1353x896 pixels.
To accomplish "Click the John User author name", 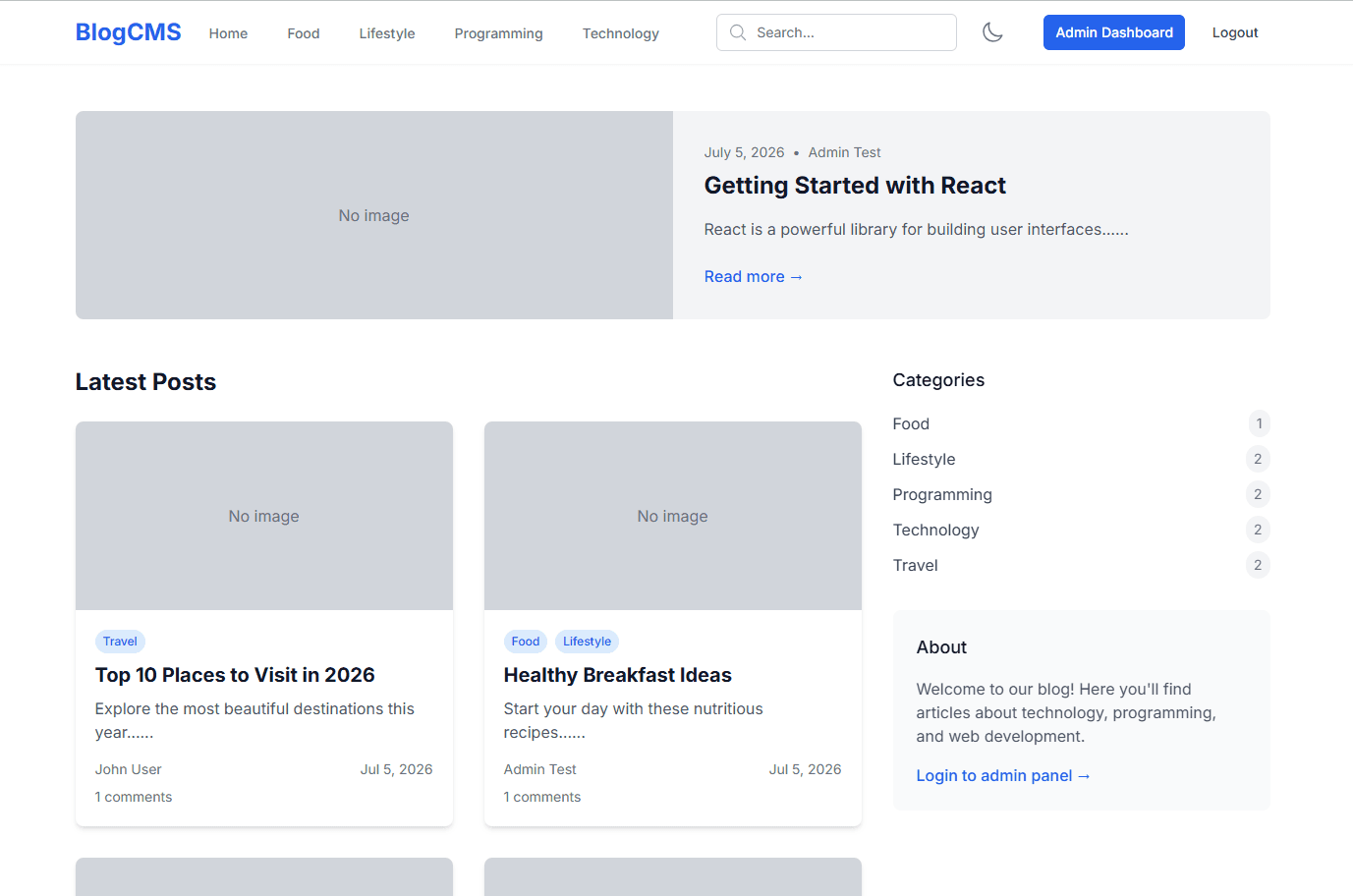I will (129, 769).
